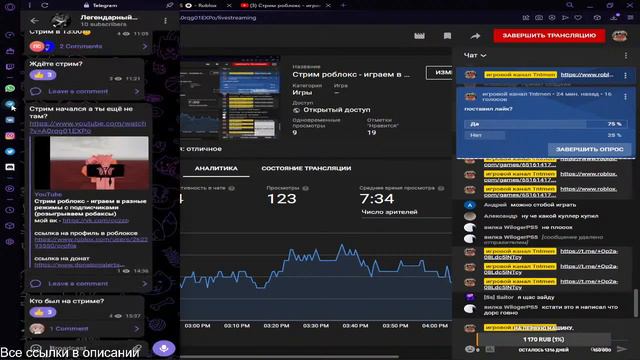
Task: Click the 'ИЗМ' edit stream button
Action: coord(439,73)
